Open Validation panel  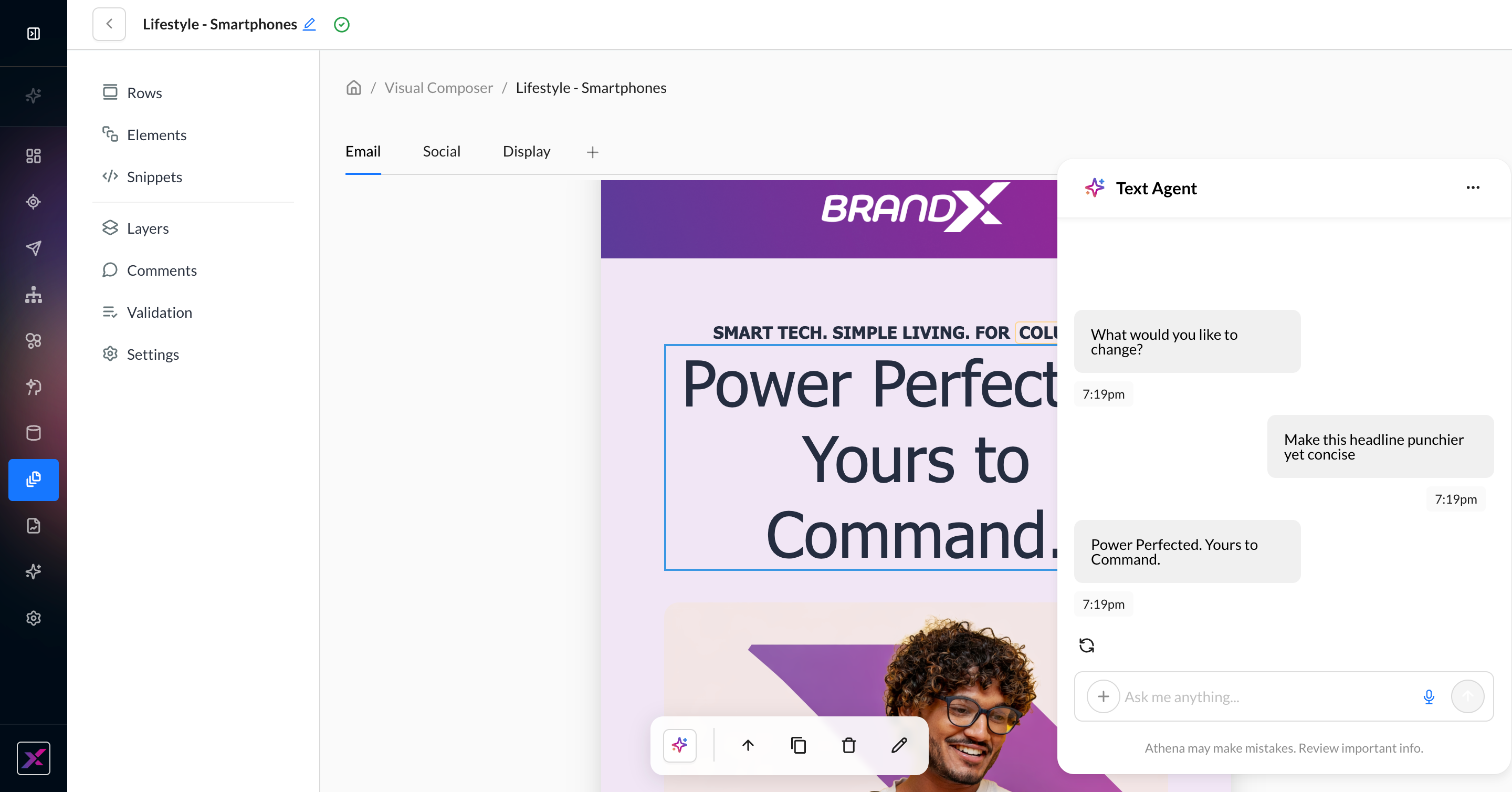(x=147, y=312)
